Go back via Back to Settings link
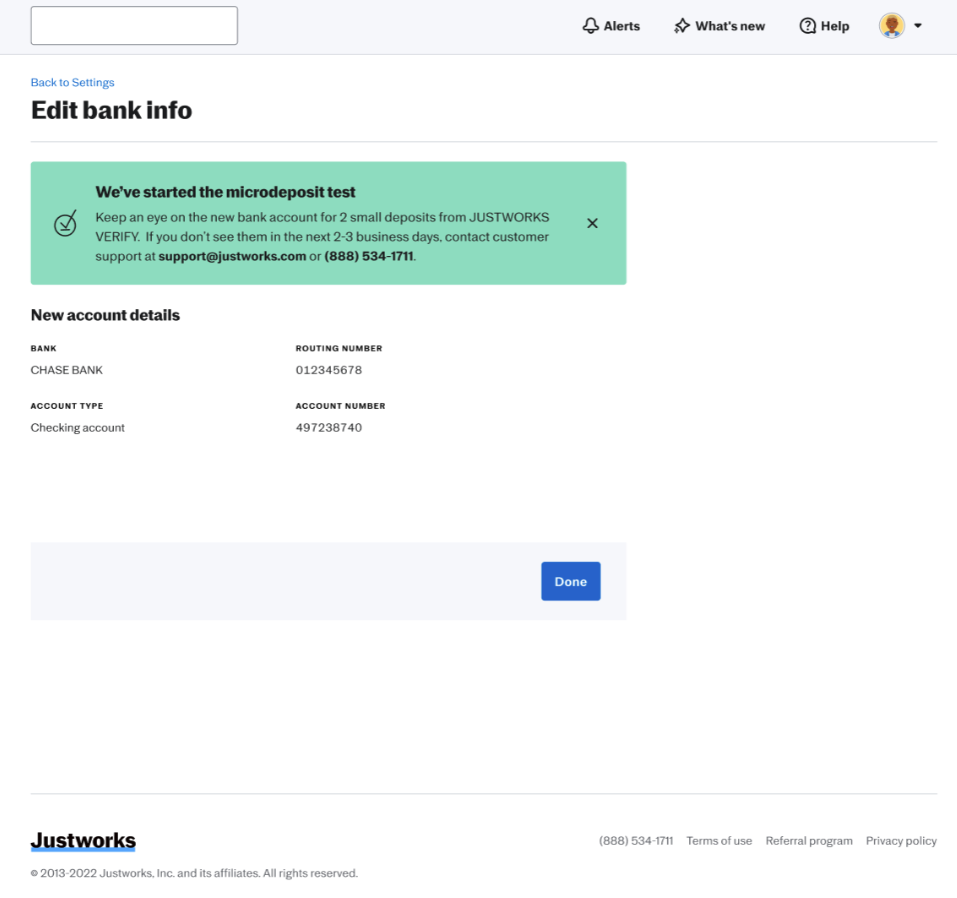 (x=73, y=82)
